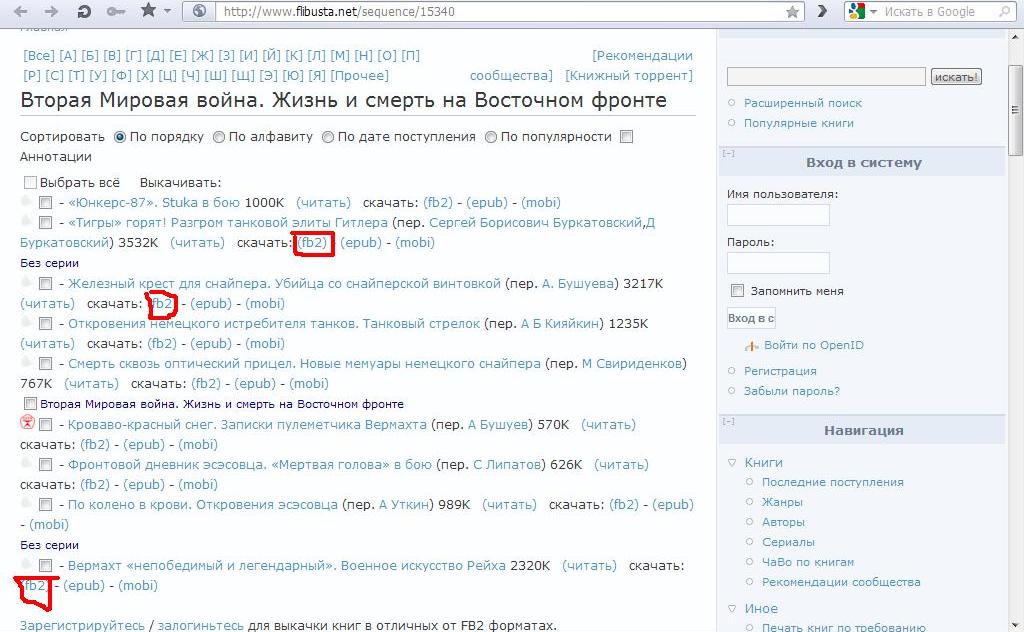Image resolution: width=1024 pixels, height=632 pixels.
Task: Click the password wand key icon
Action: (x=116, y=11)
